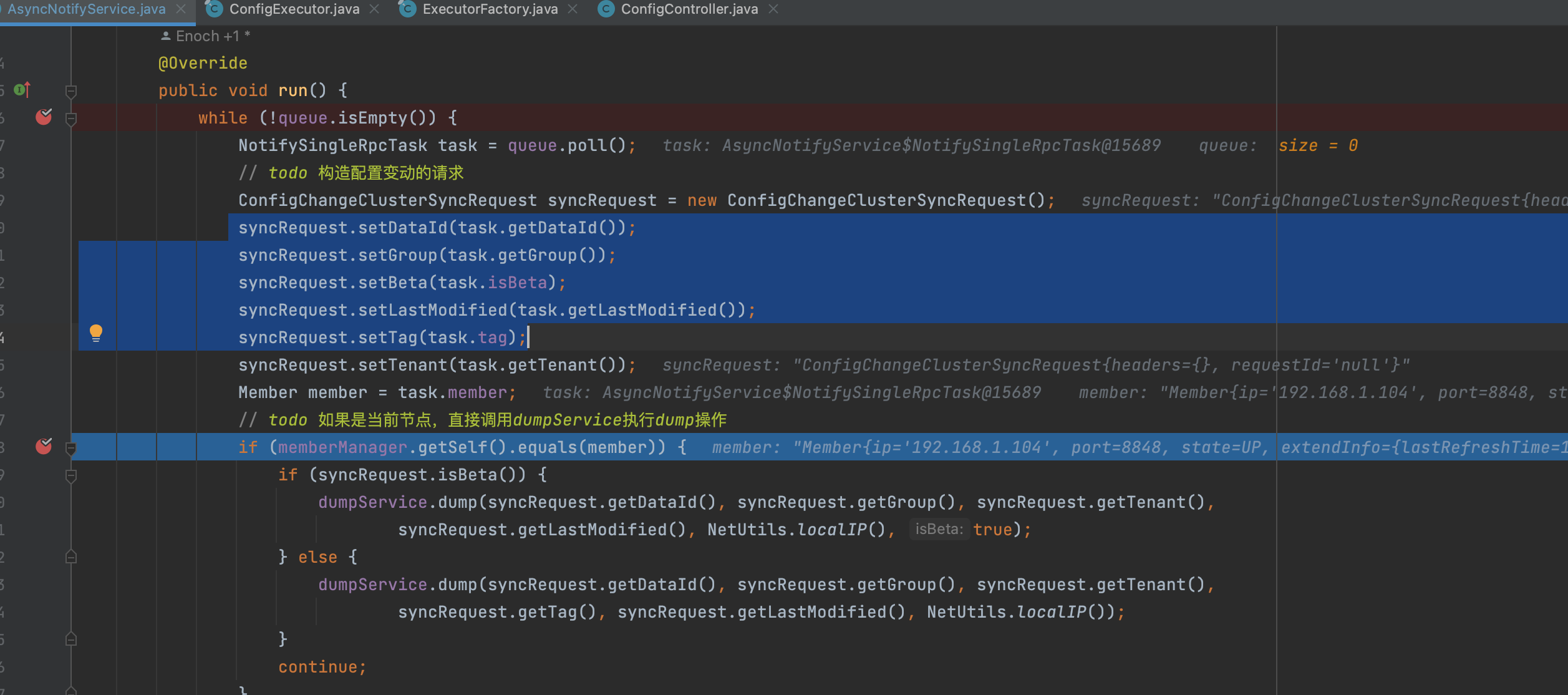Click the class icon on ExecutorFactory.java tab

407,9
